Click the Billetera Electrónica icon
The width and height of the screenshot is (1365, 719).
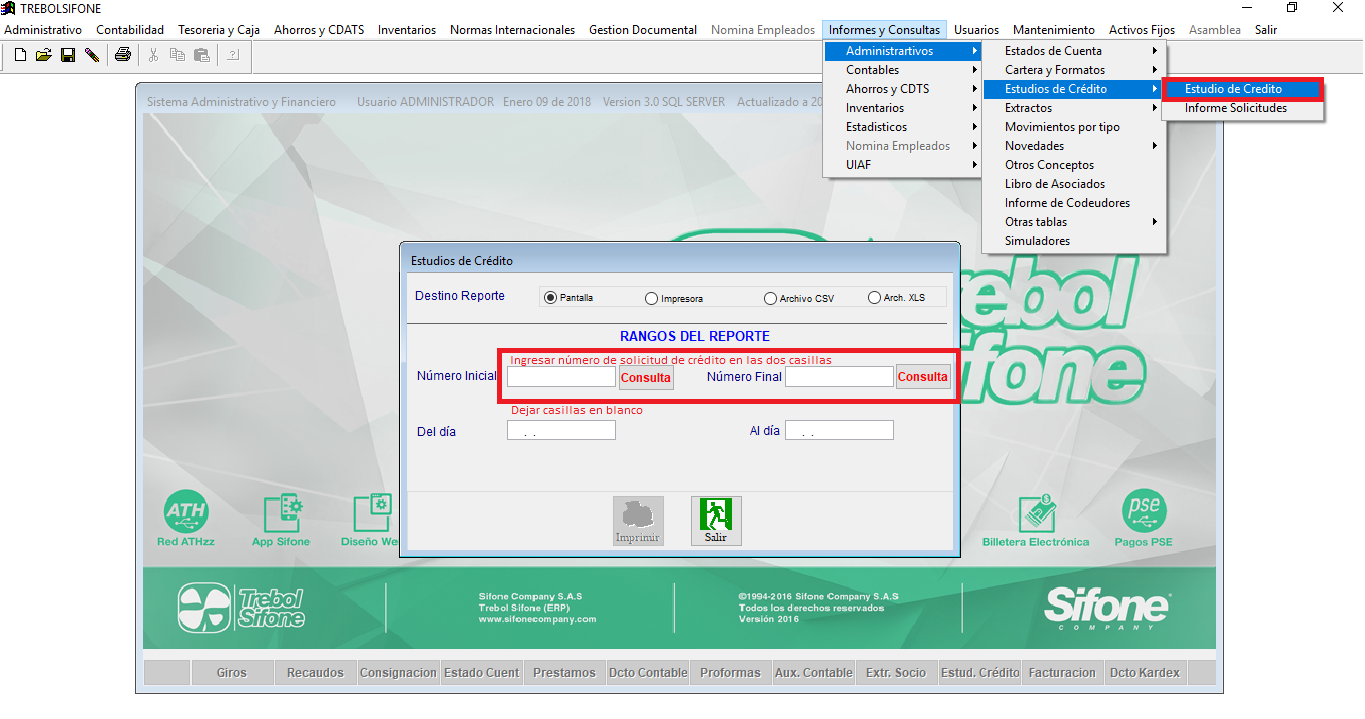point(1035,513)
